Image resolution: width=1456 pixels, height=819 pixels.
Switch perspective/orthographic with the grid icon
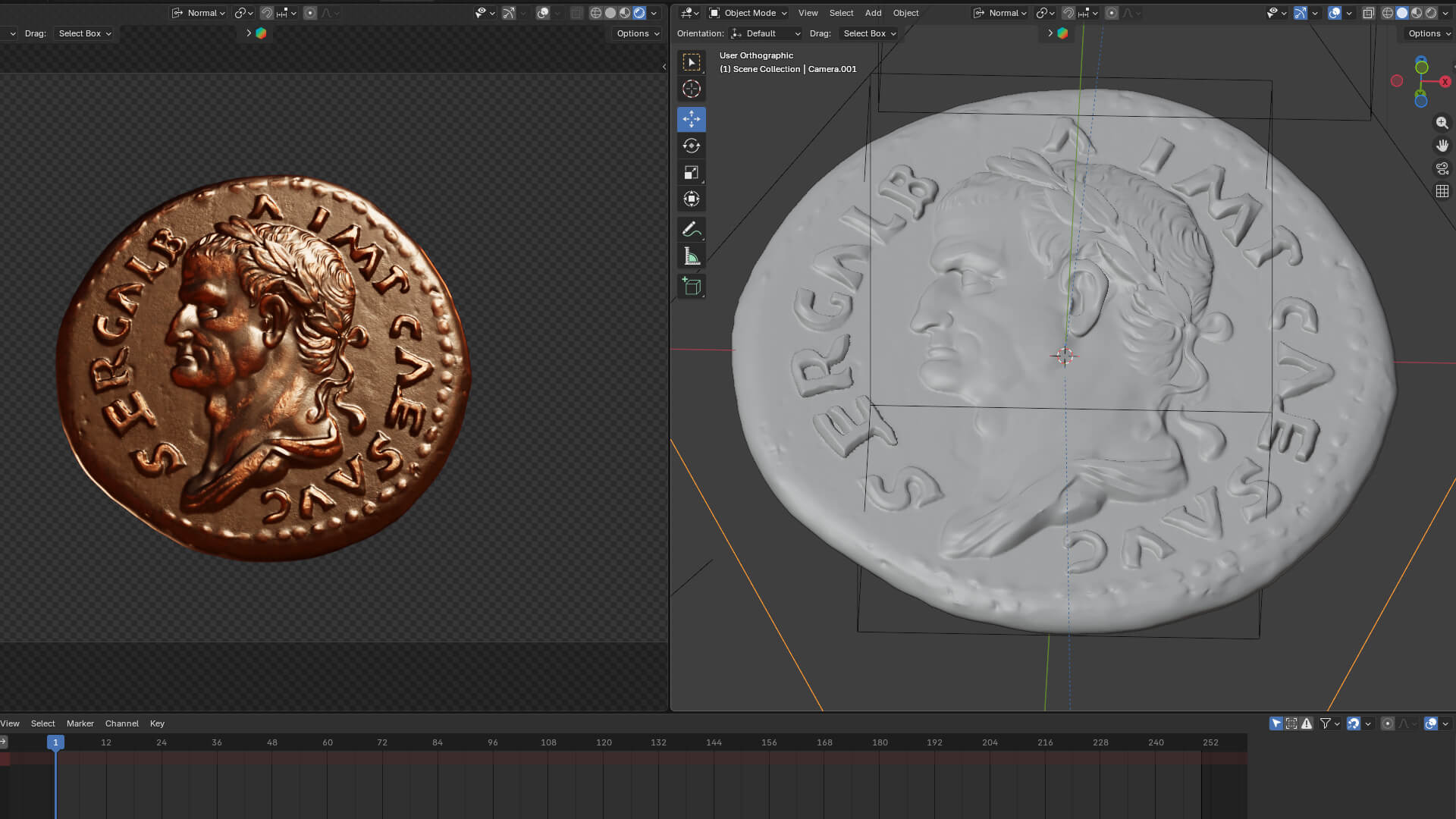1442,191
